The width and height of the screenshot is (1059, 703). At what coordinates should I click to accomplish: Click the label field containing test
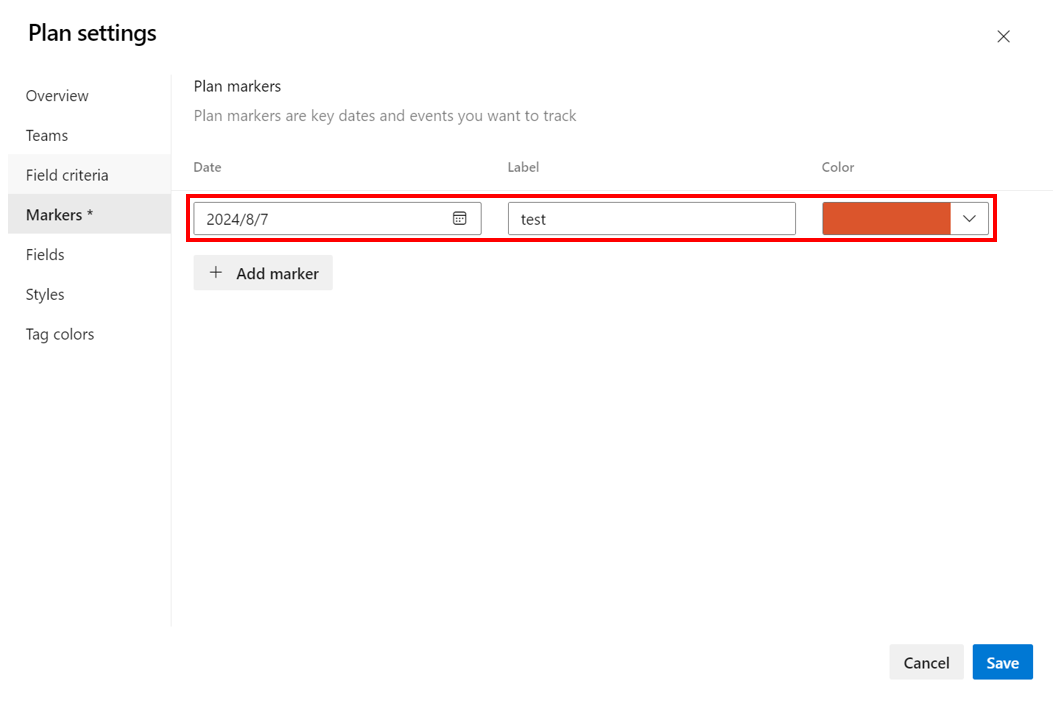pos(652,219)
